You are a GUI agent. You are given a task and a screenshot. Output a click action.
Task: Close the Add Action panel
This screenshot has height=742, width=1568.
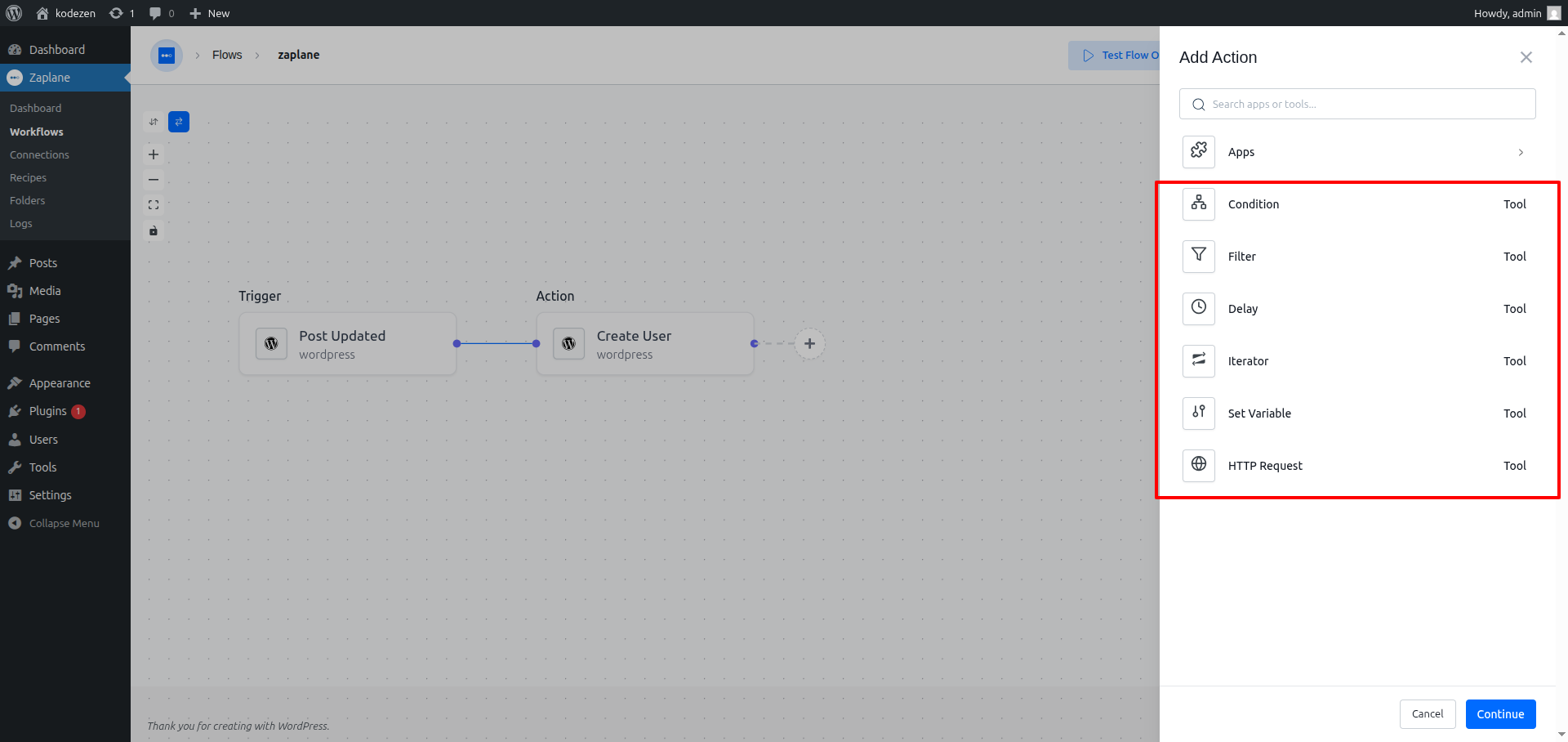tap(1526, 57)
